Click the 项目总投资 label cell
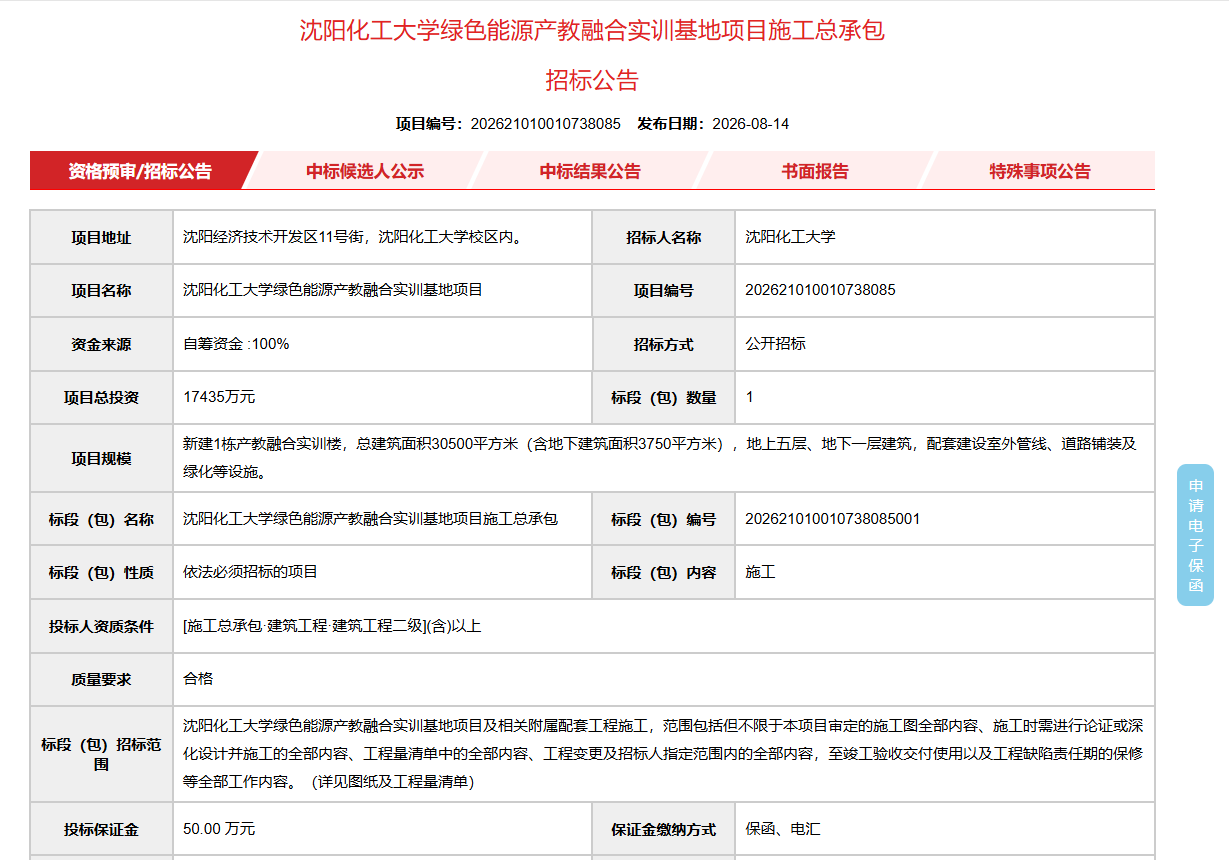1229x860 pixels. click(101, 398)
